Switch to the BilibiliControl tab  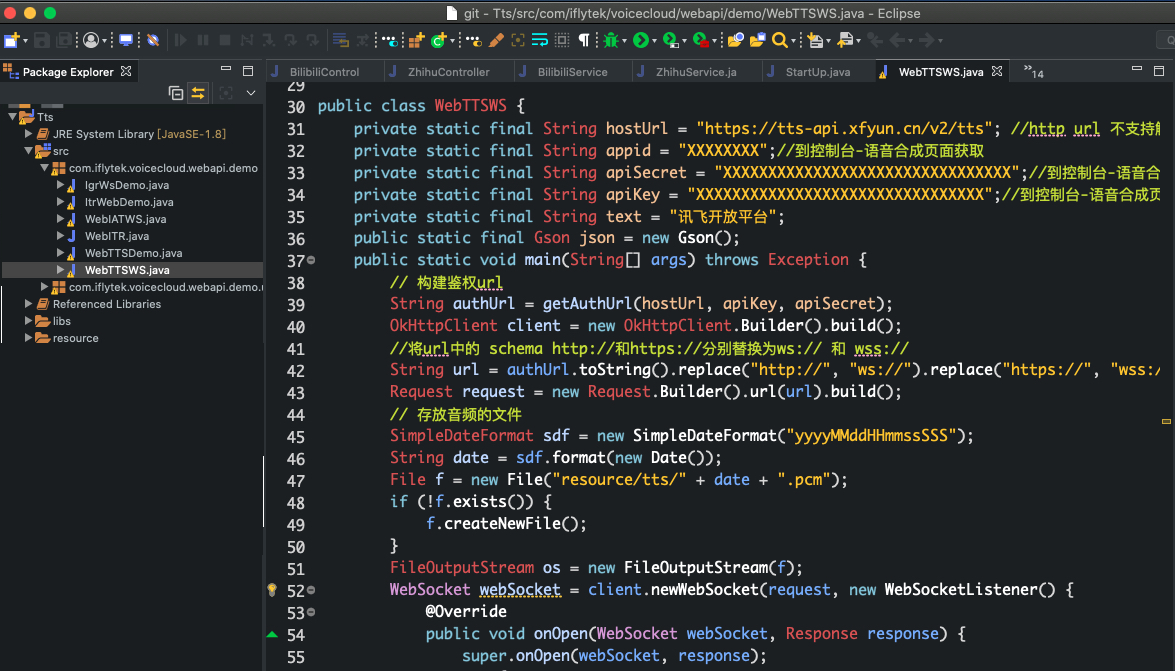tap(325, 71)
